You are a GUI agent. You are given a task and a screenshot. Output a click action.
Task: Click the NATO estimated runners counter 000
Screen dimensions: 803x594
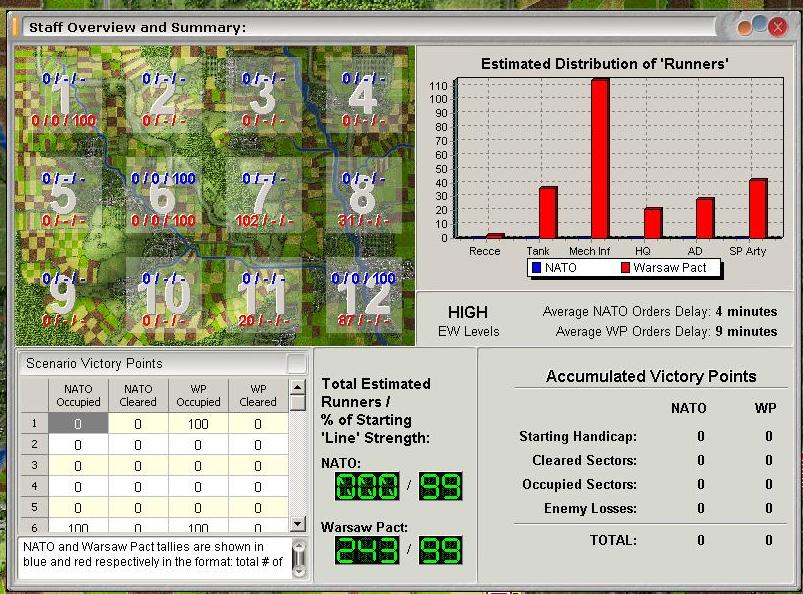pyautogui.click(x=367, y=486)
